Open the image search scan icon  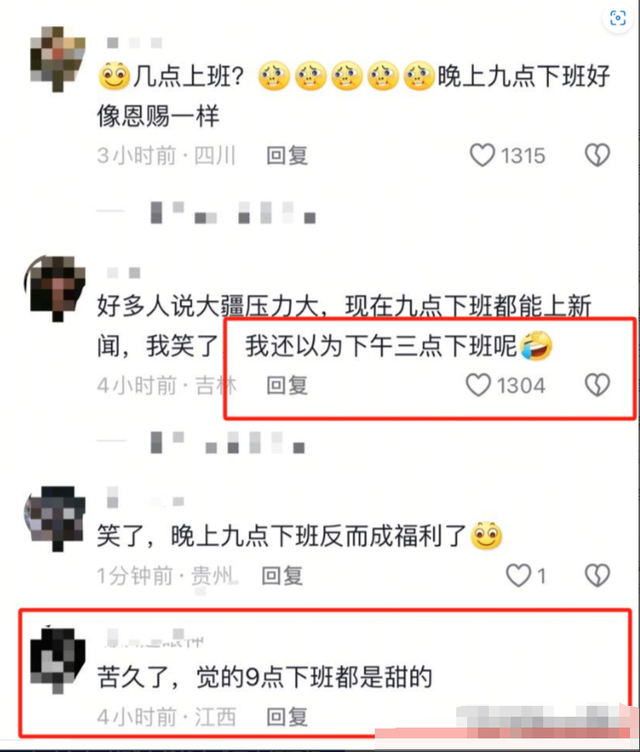pos(617,18)
